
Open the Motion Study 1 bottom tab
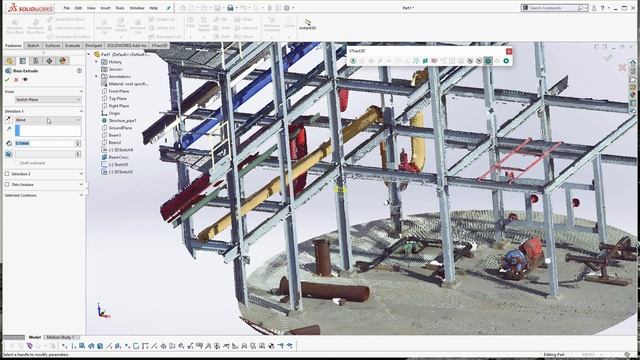pyautogui.click(x=60, y=337)
